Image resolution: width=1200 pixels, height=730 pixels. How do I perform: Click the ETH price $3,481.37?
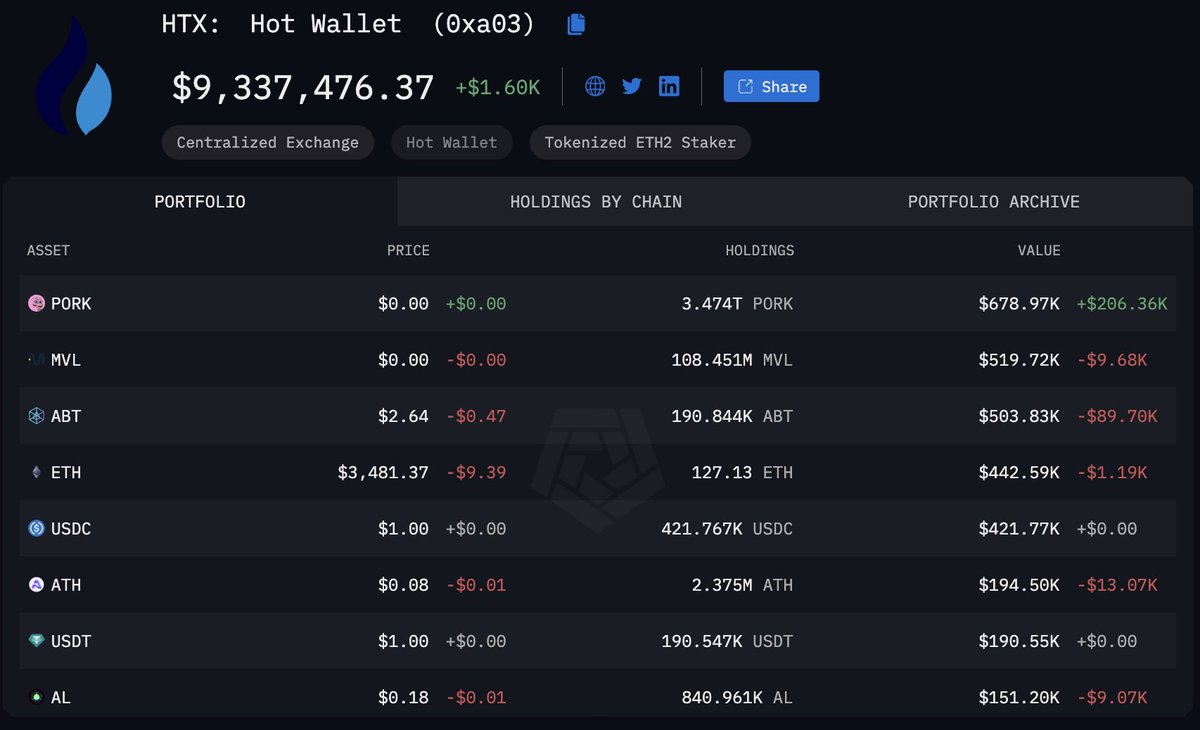click(383, 472)
